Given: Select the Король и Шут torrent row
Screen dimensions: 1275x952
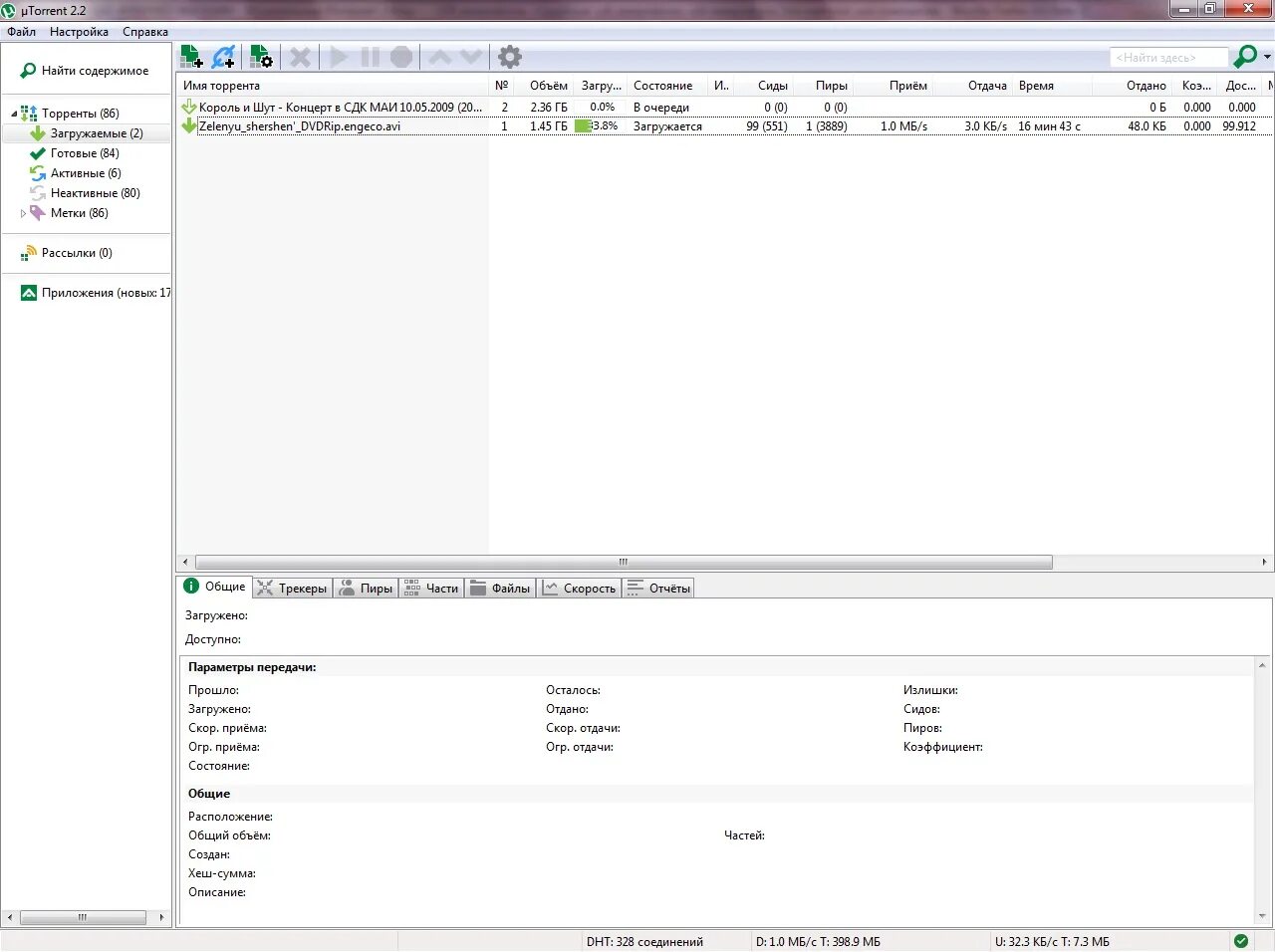Looking at the screenshot, I should tap(725, 107).
